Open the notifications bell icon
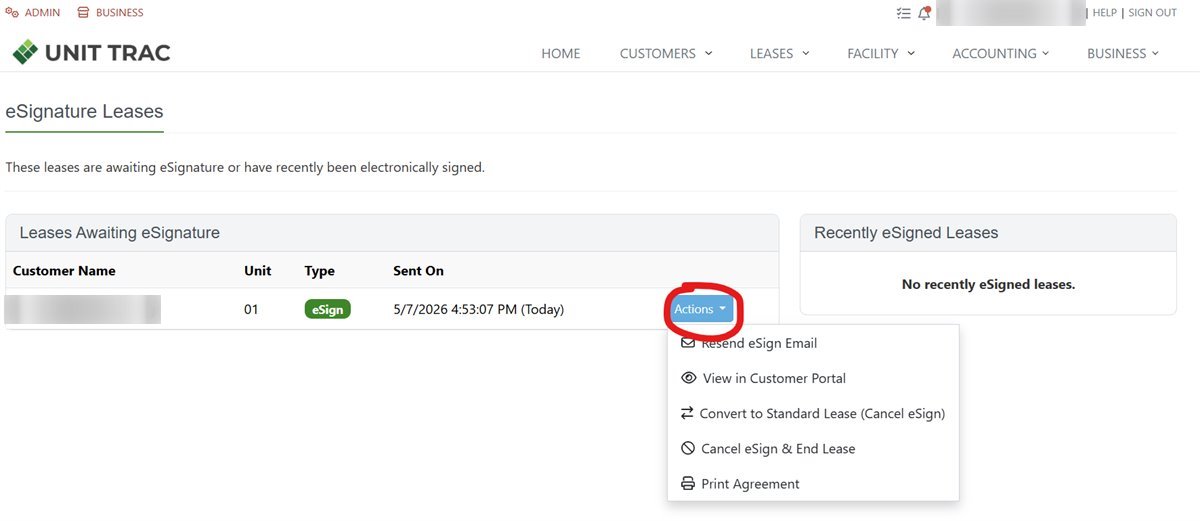 [924, 13]
